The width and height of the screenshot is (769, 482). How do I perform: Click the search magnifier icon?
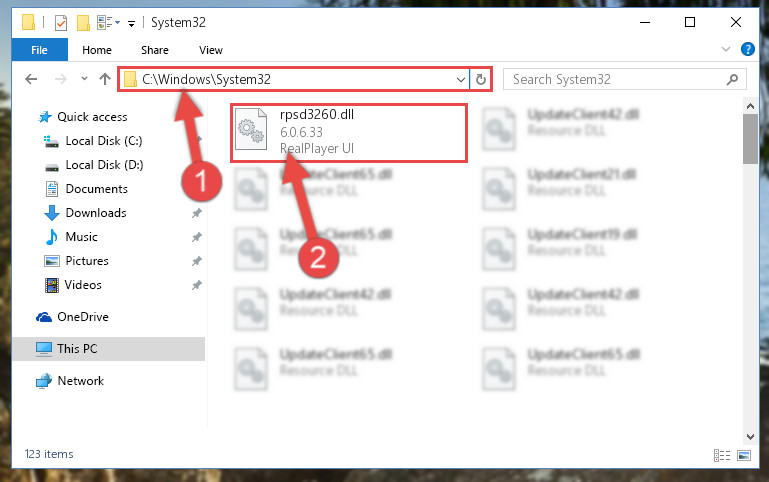pyautogui.click(x=732, y=79)
